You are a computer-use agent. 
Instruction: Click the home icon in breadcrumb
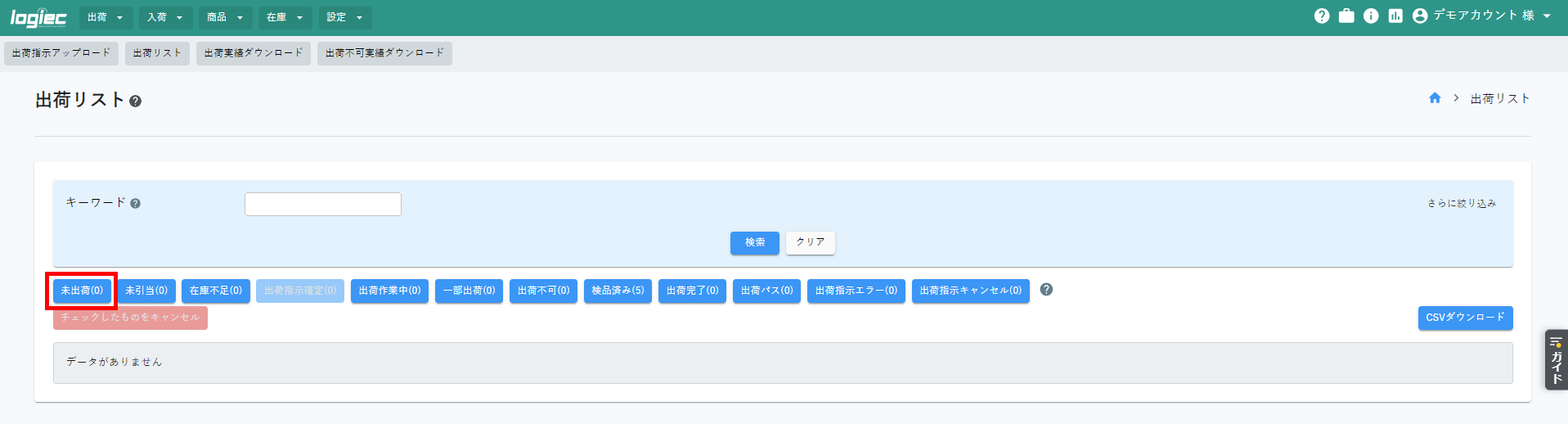click(1434, 98)
